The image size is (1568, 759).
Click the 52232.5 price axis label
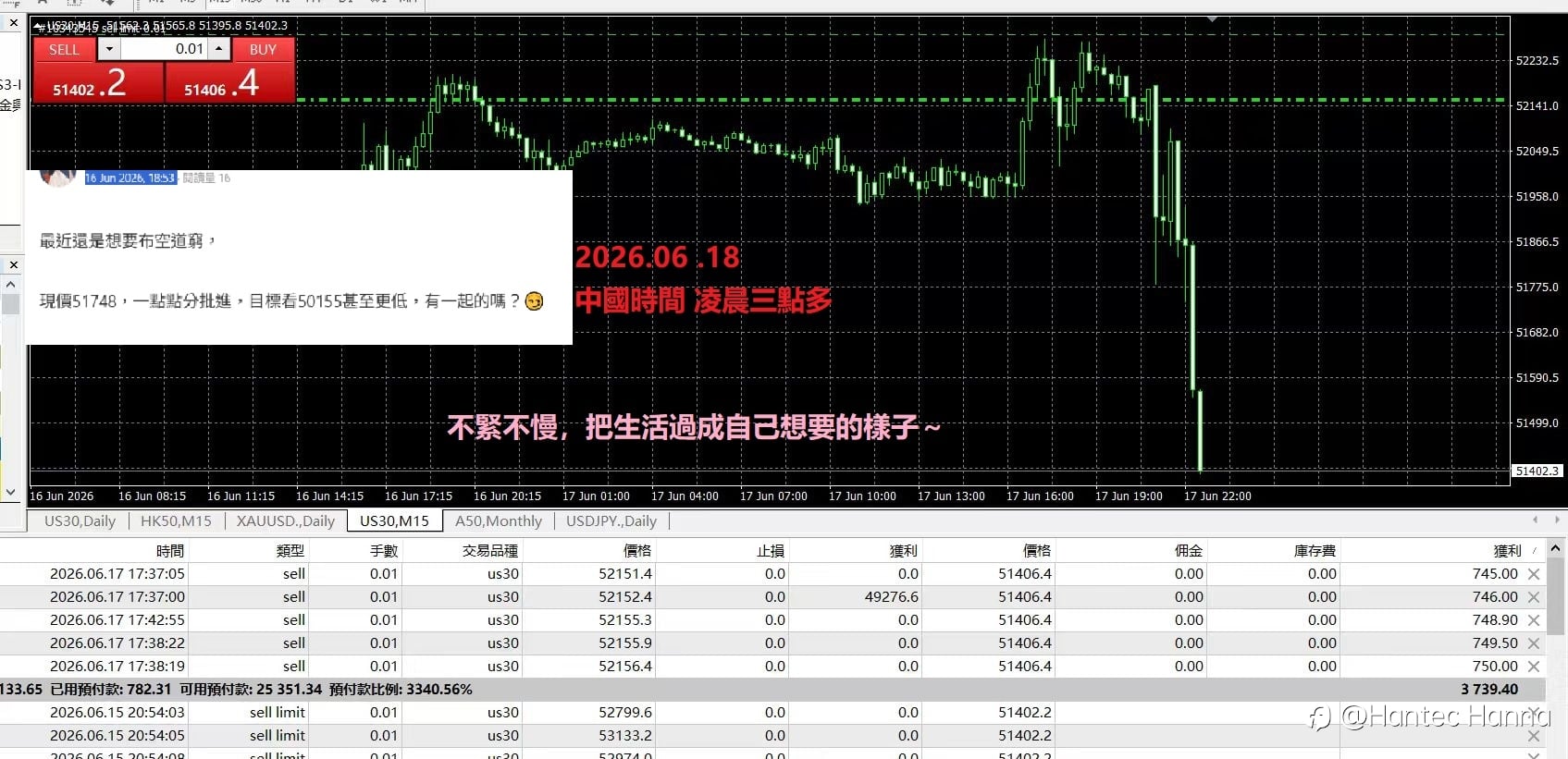point(1537,61)
